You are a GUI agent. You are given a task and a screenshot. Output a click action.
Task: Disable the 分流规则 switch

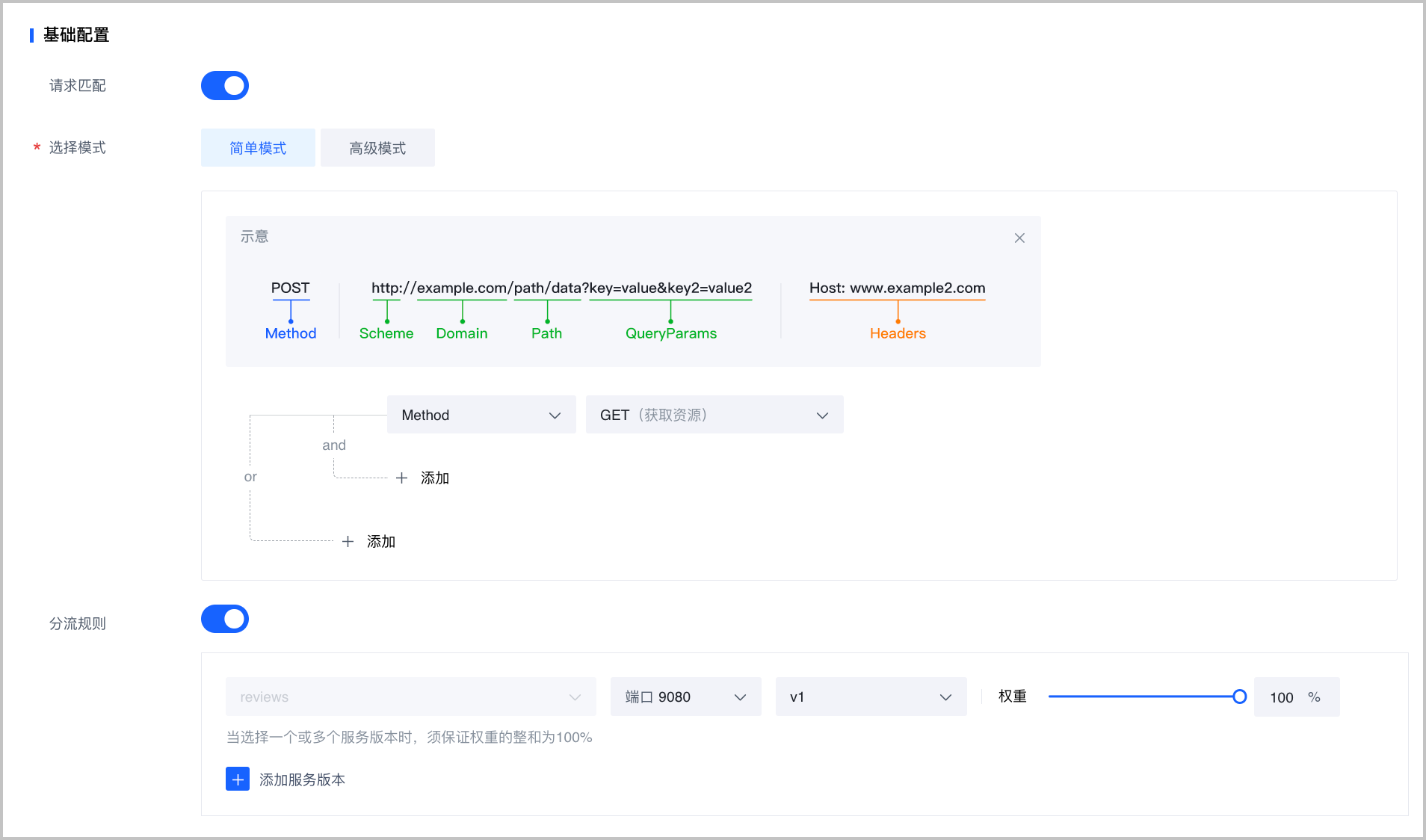pyautogui.click(x=225, y=619)
